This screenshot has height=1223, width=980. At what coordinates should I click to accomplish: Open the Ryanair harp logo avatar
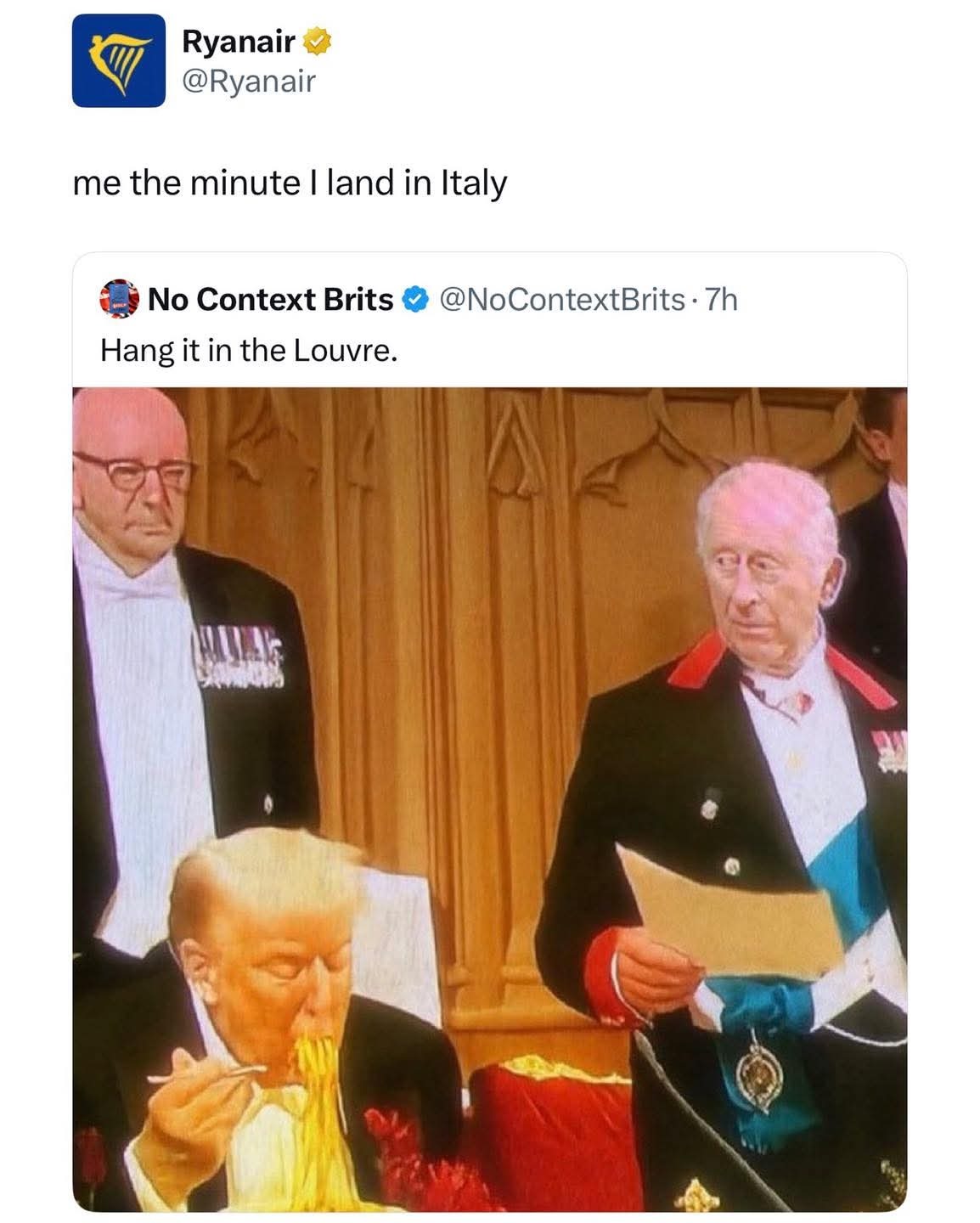(x=118, y=60)
